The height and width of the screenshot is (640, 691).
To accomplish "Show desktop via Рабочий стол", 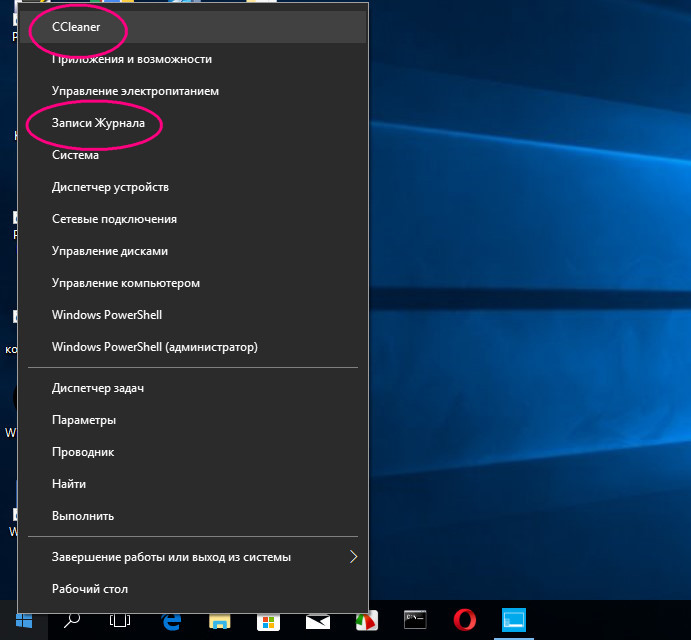I will click(193, 589).
